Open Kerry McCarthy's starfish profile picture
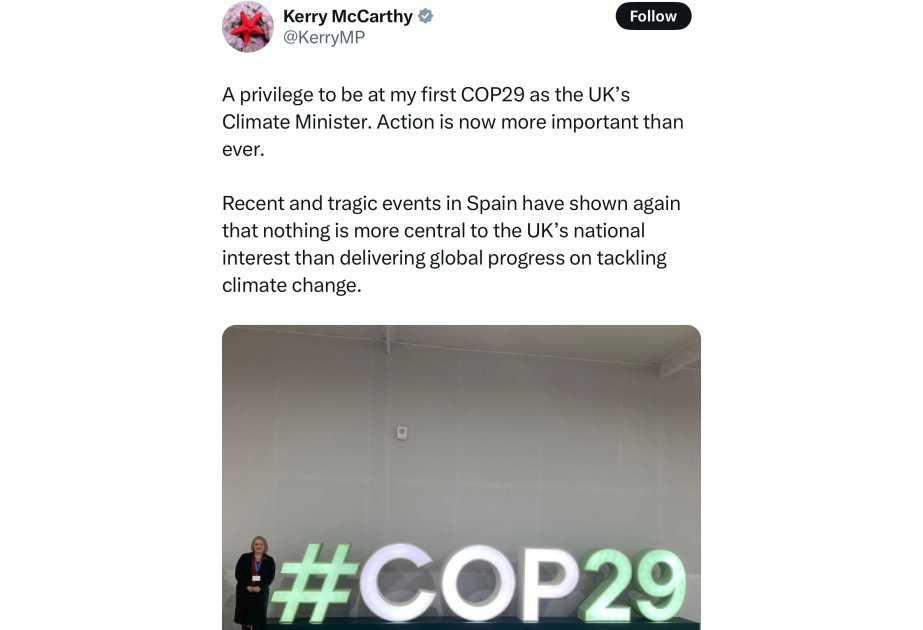Screen dimensions: 923x630 coord(247,26)
